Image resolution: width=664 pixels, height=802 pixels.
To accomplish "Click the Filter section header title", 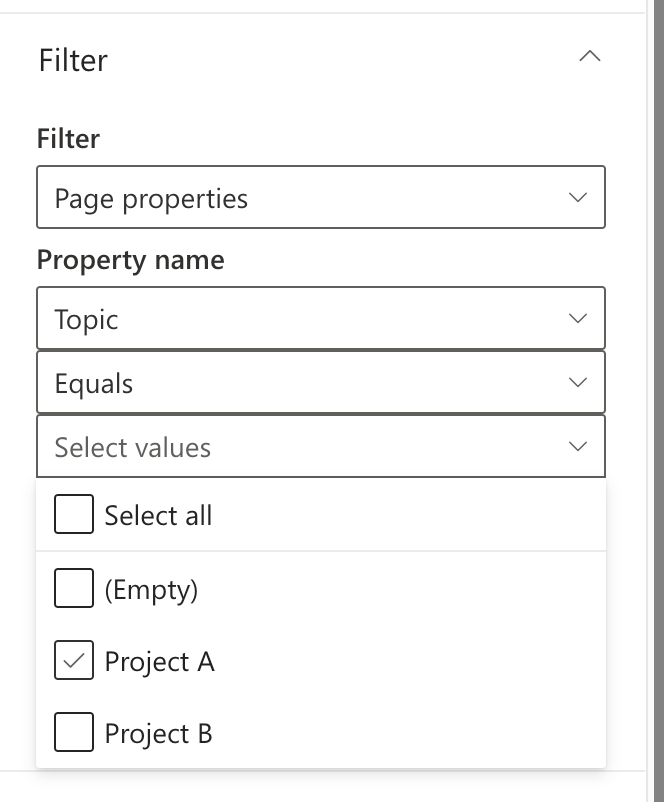I will [x=73, y=60].
